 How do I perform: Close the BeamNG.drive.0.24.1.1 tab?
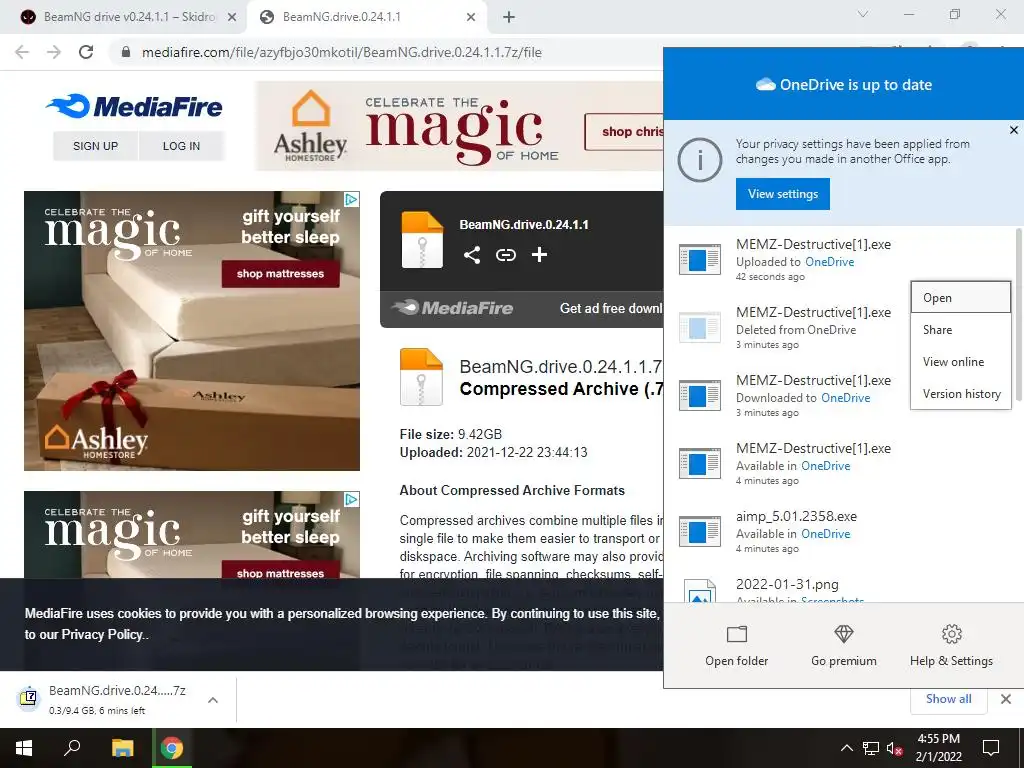pyautogui.click(x=471, y=18)
